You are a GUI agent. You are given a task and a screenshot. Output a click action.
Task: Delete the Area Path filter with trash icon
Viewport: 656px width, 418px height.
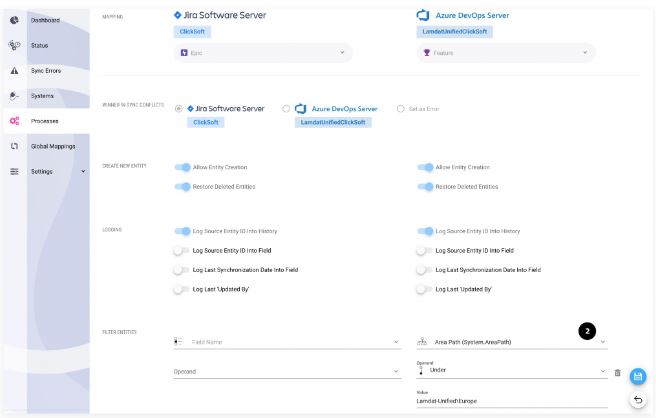[618, 372]
